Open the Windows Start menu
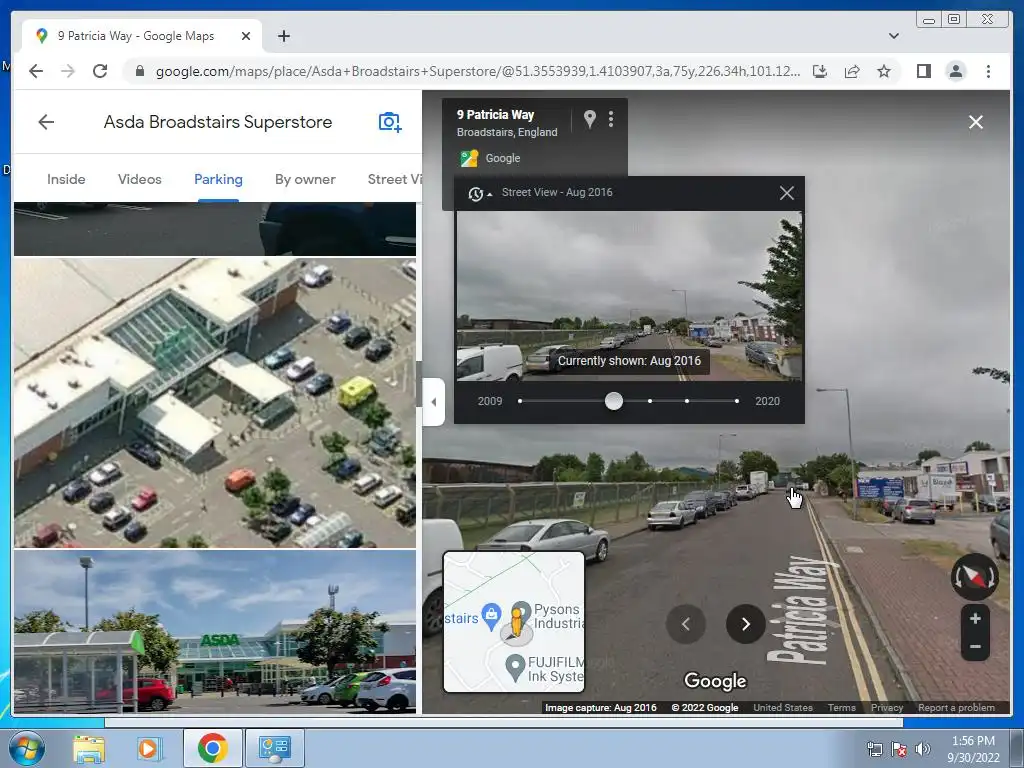 tap(26, 748)
